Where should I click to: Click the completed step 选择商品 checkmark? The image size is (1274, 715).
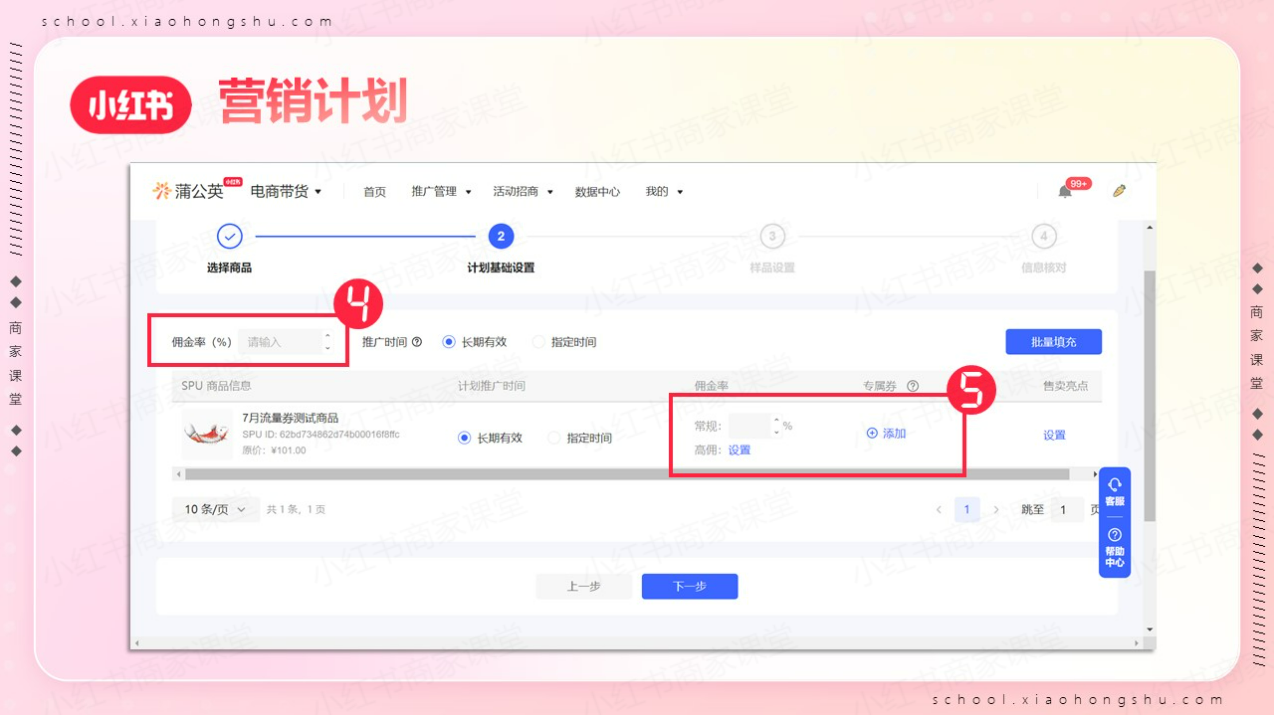[x=230, y=237]
